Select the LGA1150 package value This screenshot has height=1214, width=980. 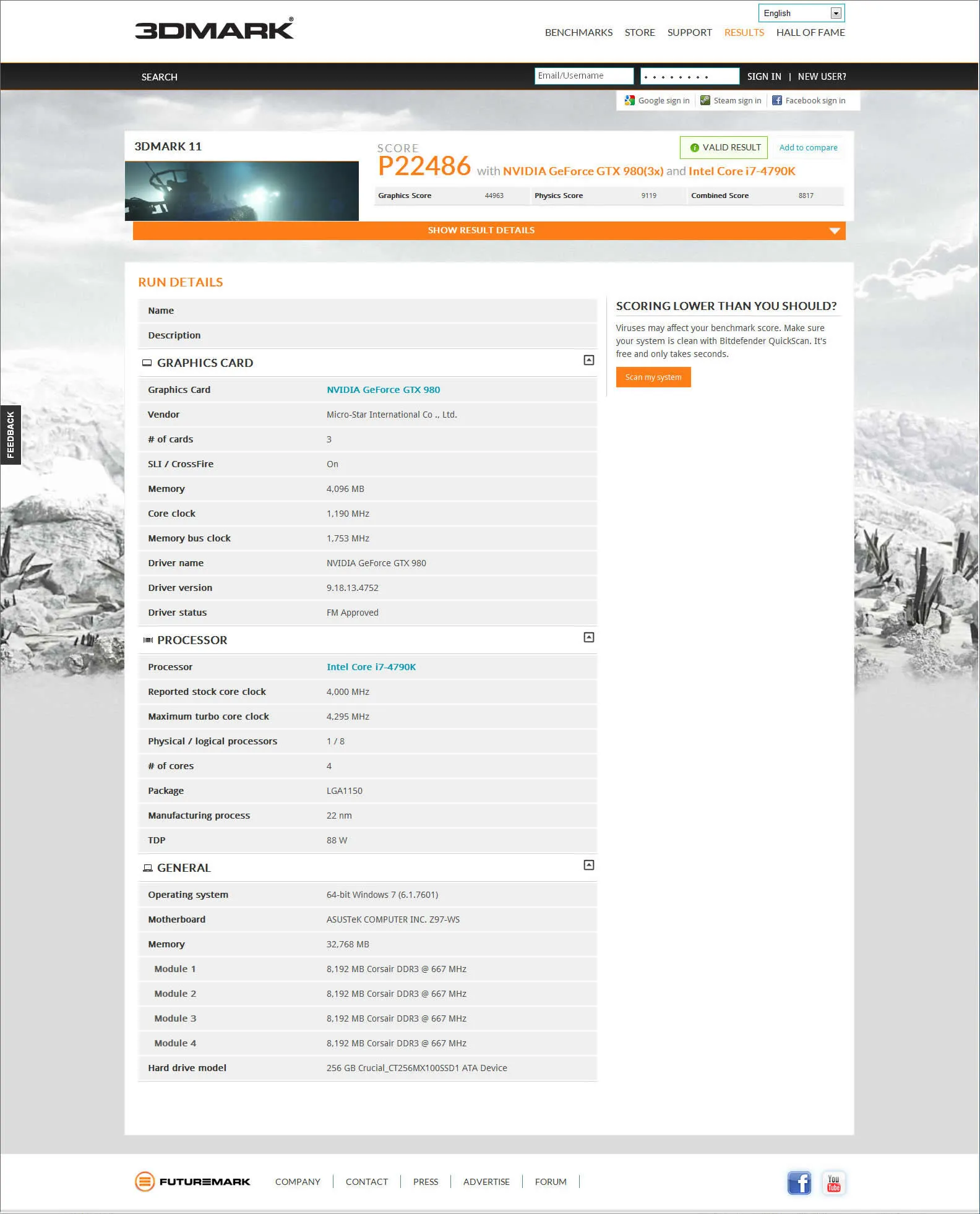(345, 791)
